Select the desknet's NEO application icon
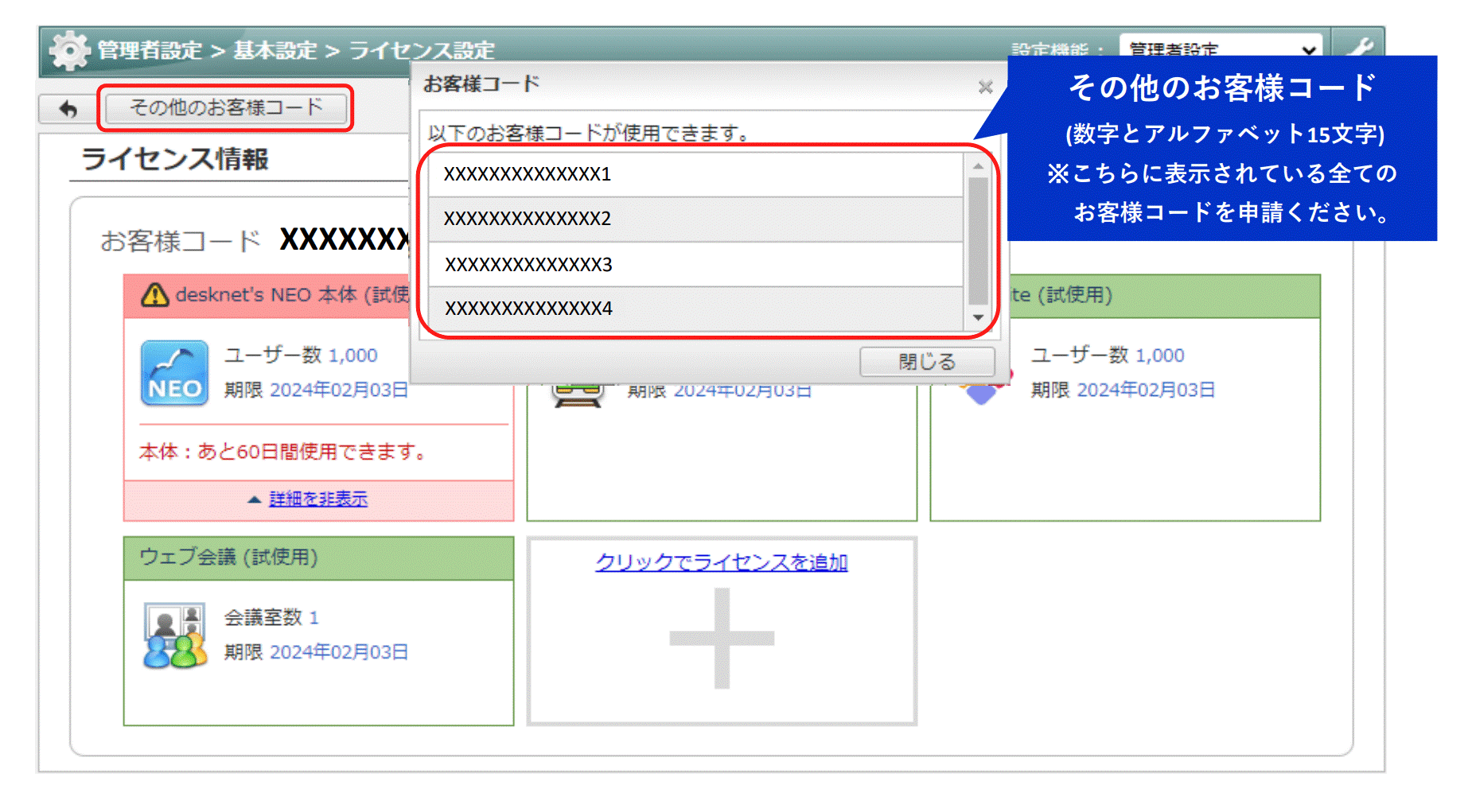The width and height of the screenshot is (1472, 812). (x=173, y=372)
